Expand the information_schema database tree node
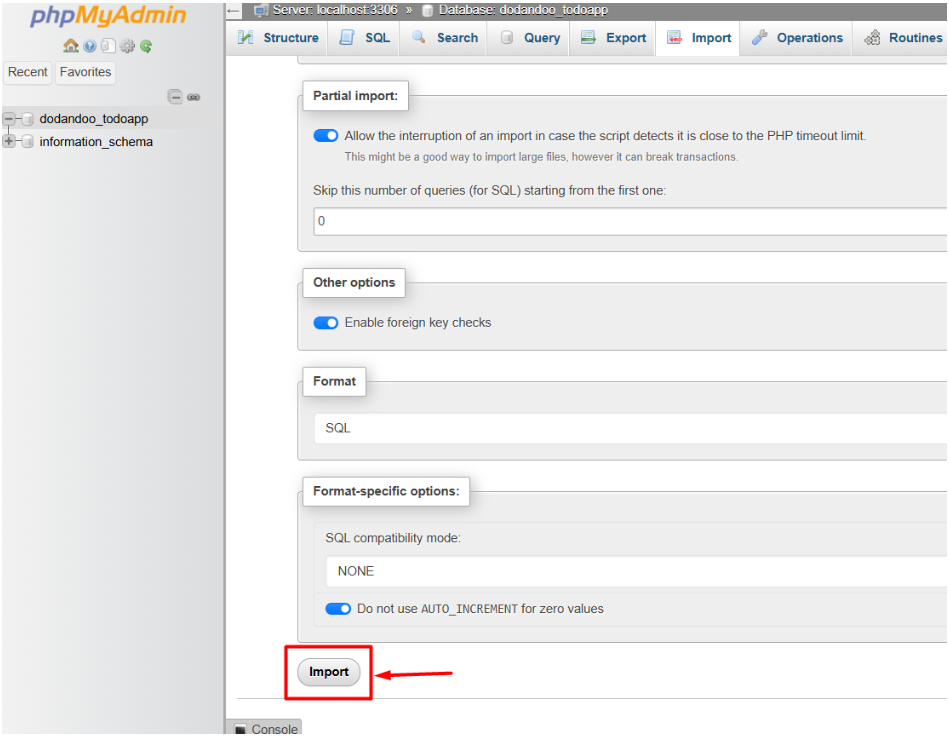The image size is (949, 740). coord(9,142)
